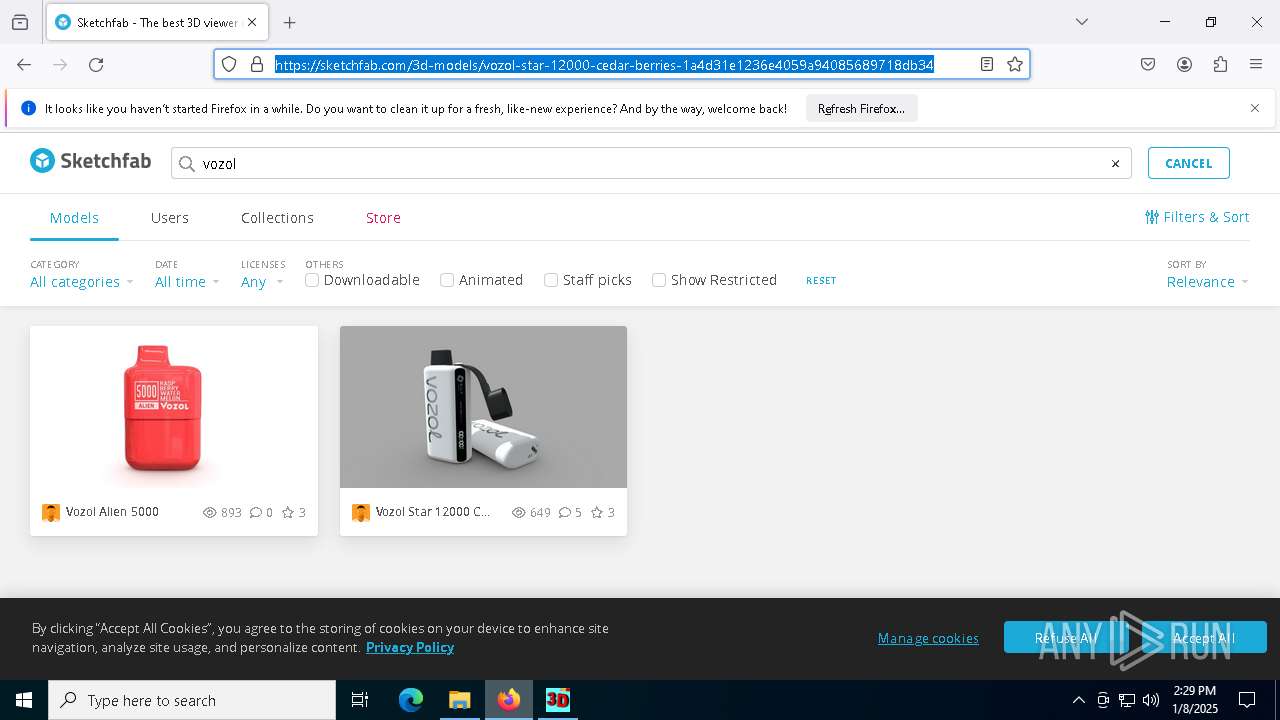The image size is (1280, 720).
Task: Open a new browser tab
Action: click(290, 22)
